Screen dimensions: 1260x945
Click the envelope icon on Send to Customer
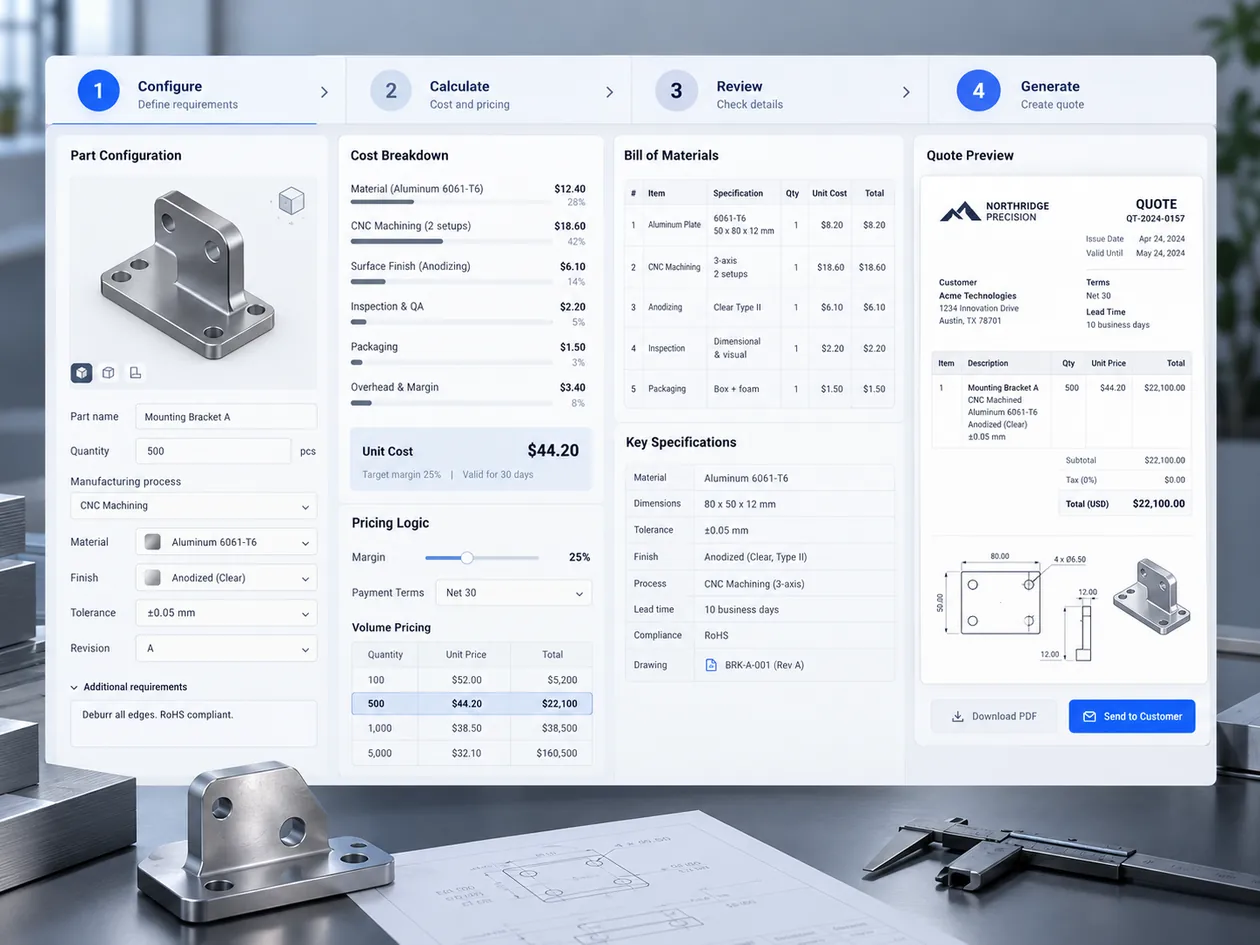[x=1090, y=716]
